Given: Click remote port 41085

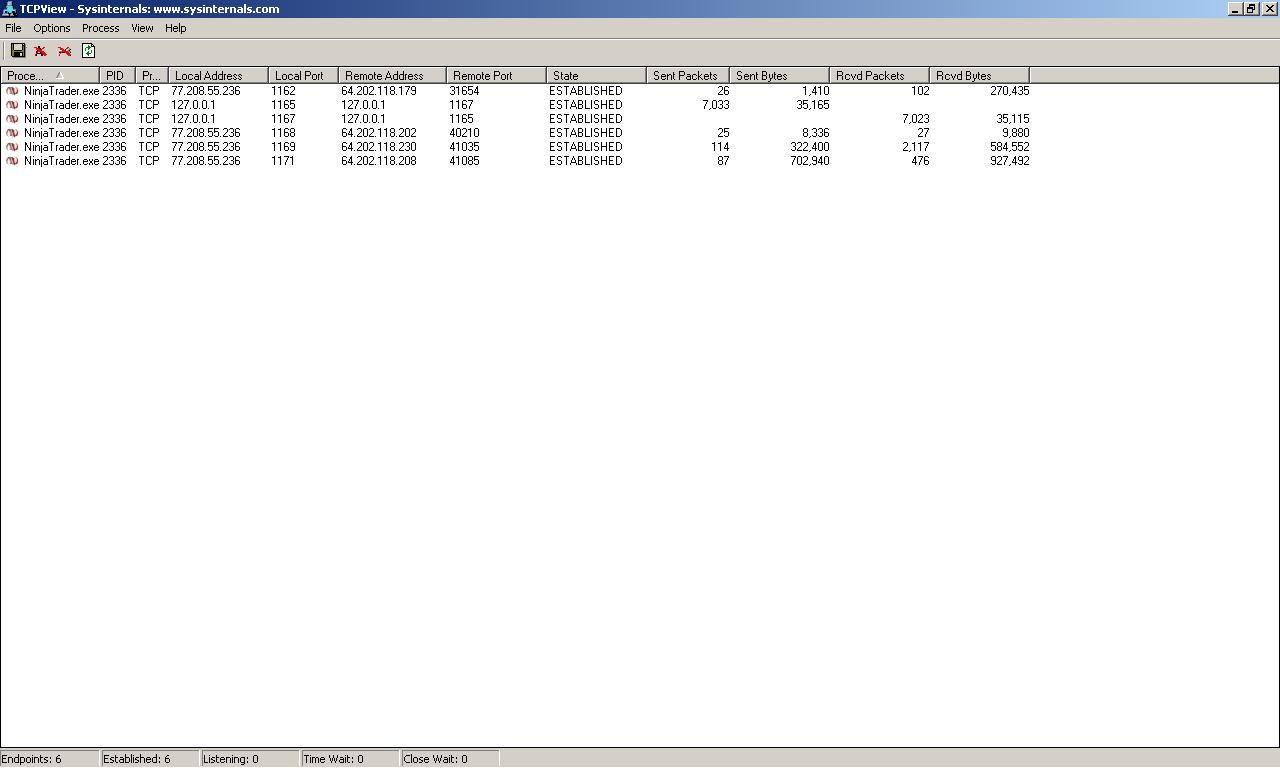Looking at the screenshot, I should point(465,161).
